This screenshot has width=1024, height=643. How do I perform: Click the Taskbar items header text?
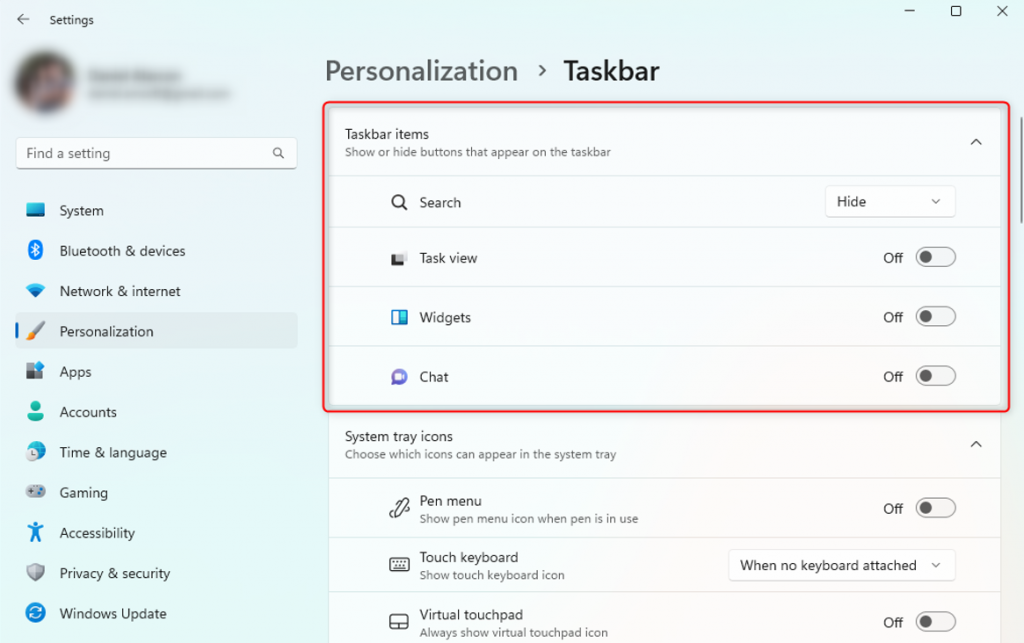pyautogui.click(x=387, y=134)
